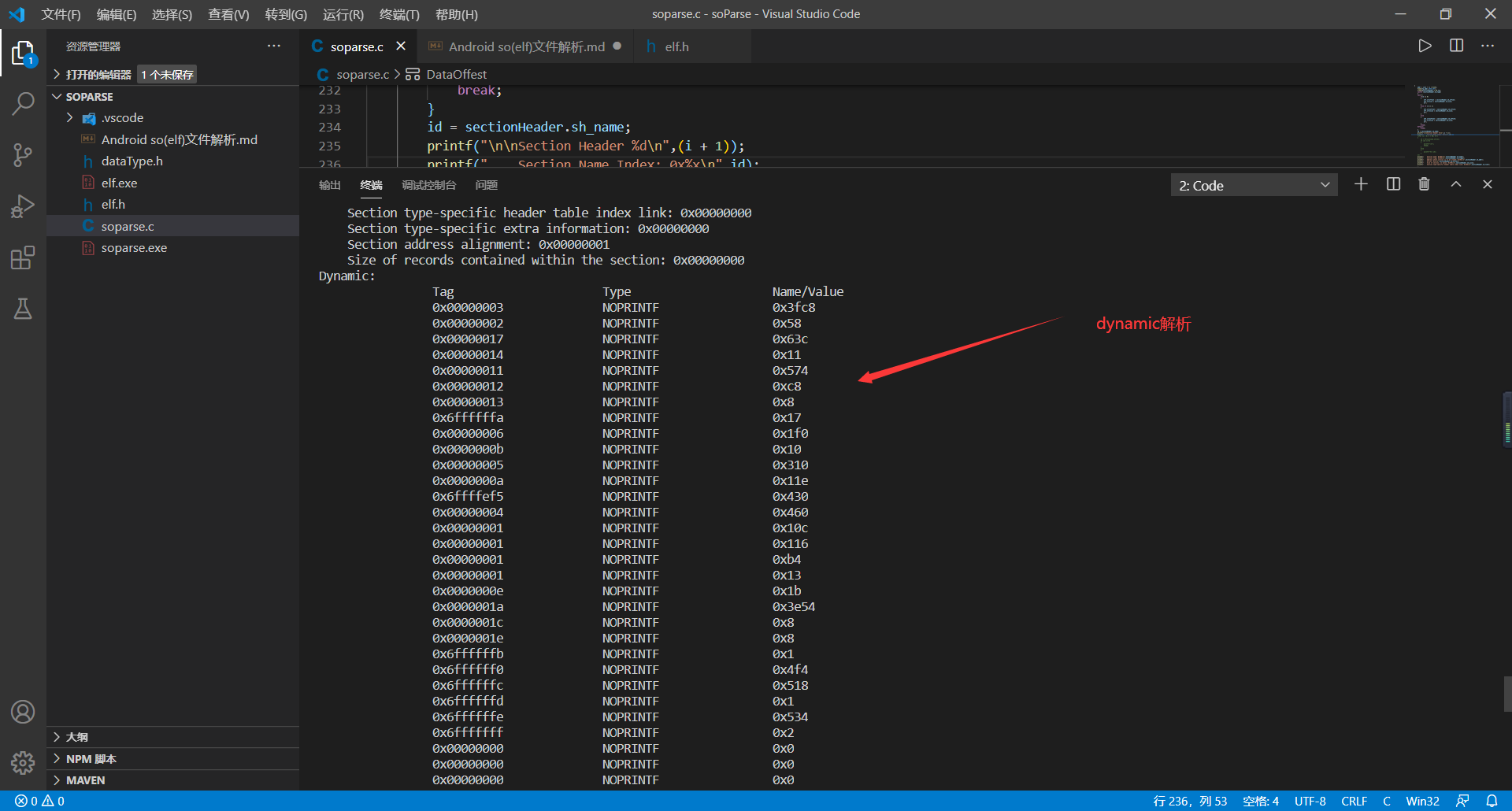Open the Source Control view

click(x=23, y=154)
